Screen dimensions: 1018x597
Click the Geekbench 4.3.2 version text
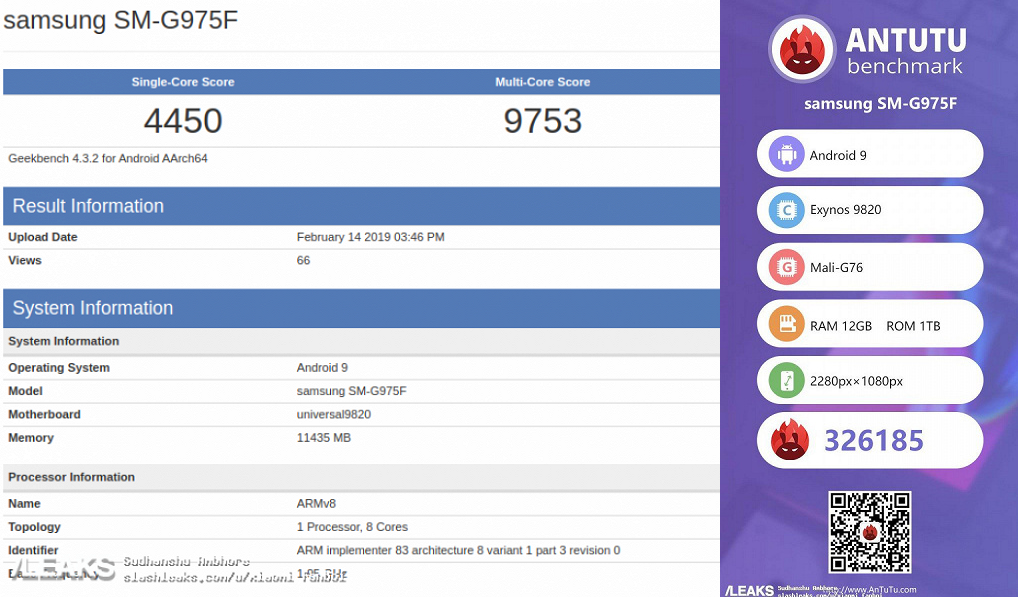(x=108, y=158)
